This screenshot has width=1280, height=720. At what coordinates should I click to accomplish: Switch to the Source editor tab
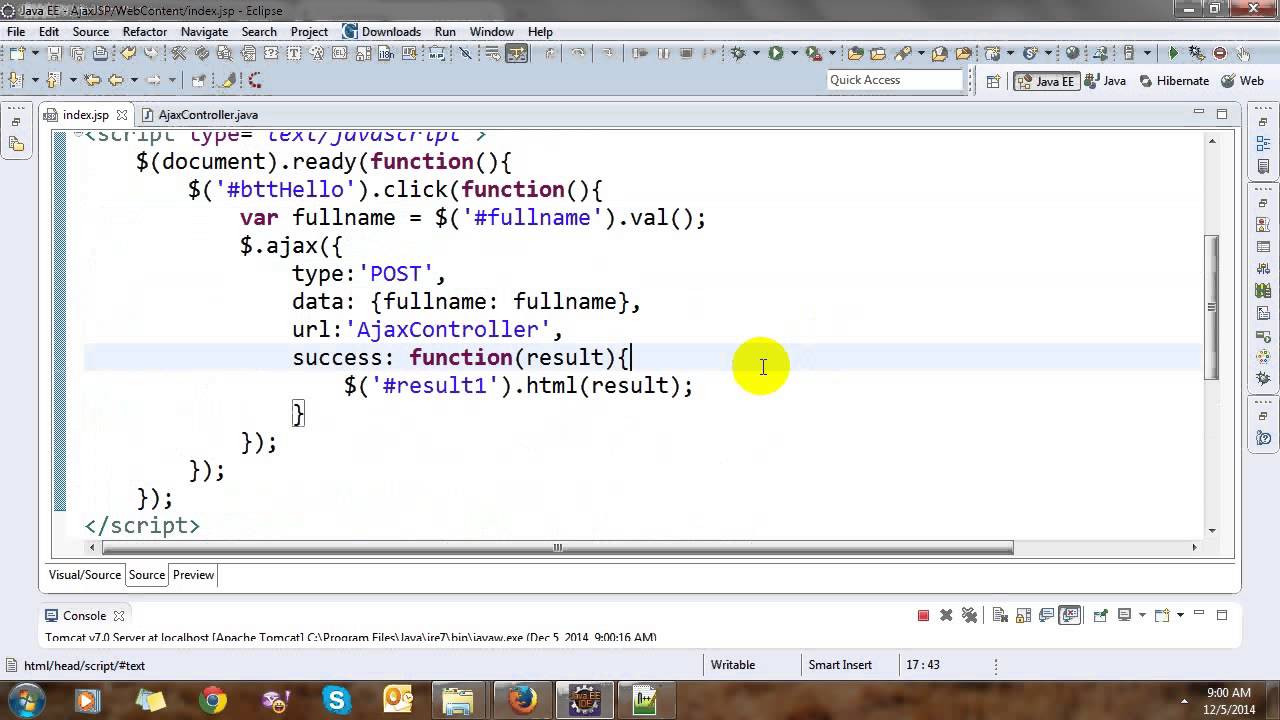pos(146,575)
